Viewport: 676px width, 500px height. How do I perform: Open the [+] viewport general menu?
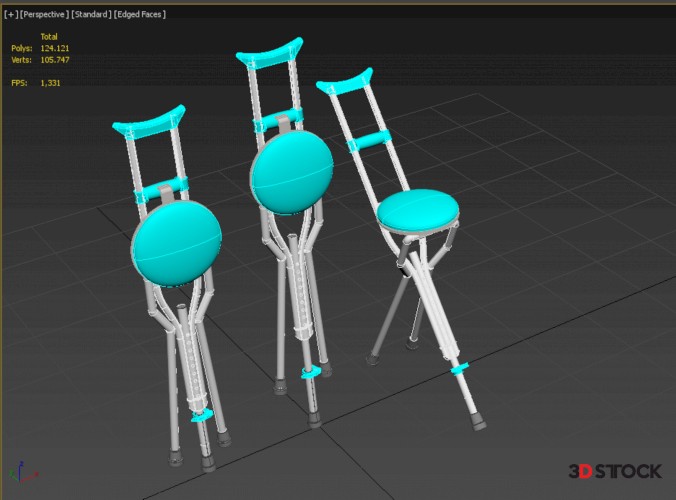tap(11, 14)
